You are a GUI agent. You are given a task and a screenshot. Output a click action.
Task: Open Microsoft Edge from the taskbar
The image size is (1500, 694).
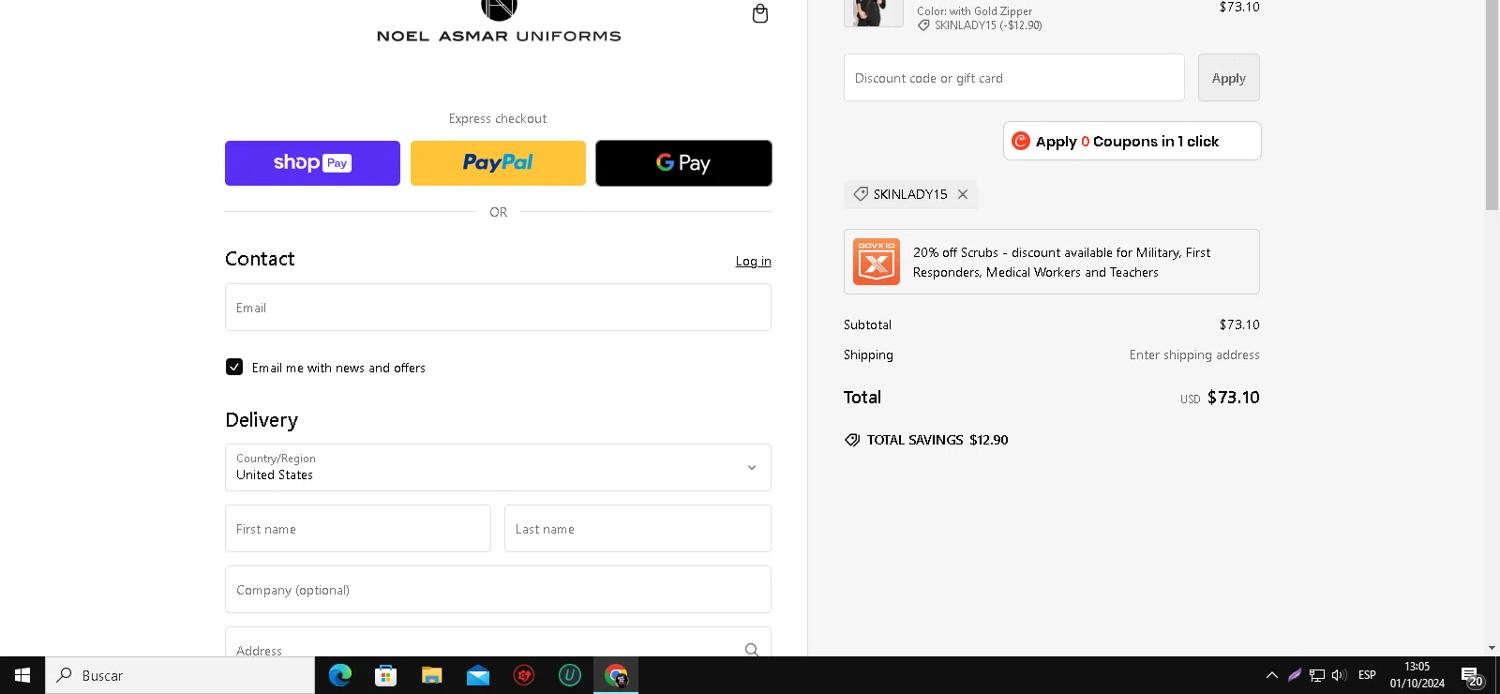pos(340,675)
